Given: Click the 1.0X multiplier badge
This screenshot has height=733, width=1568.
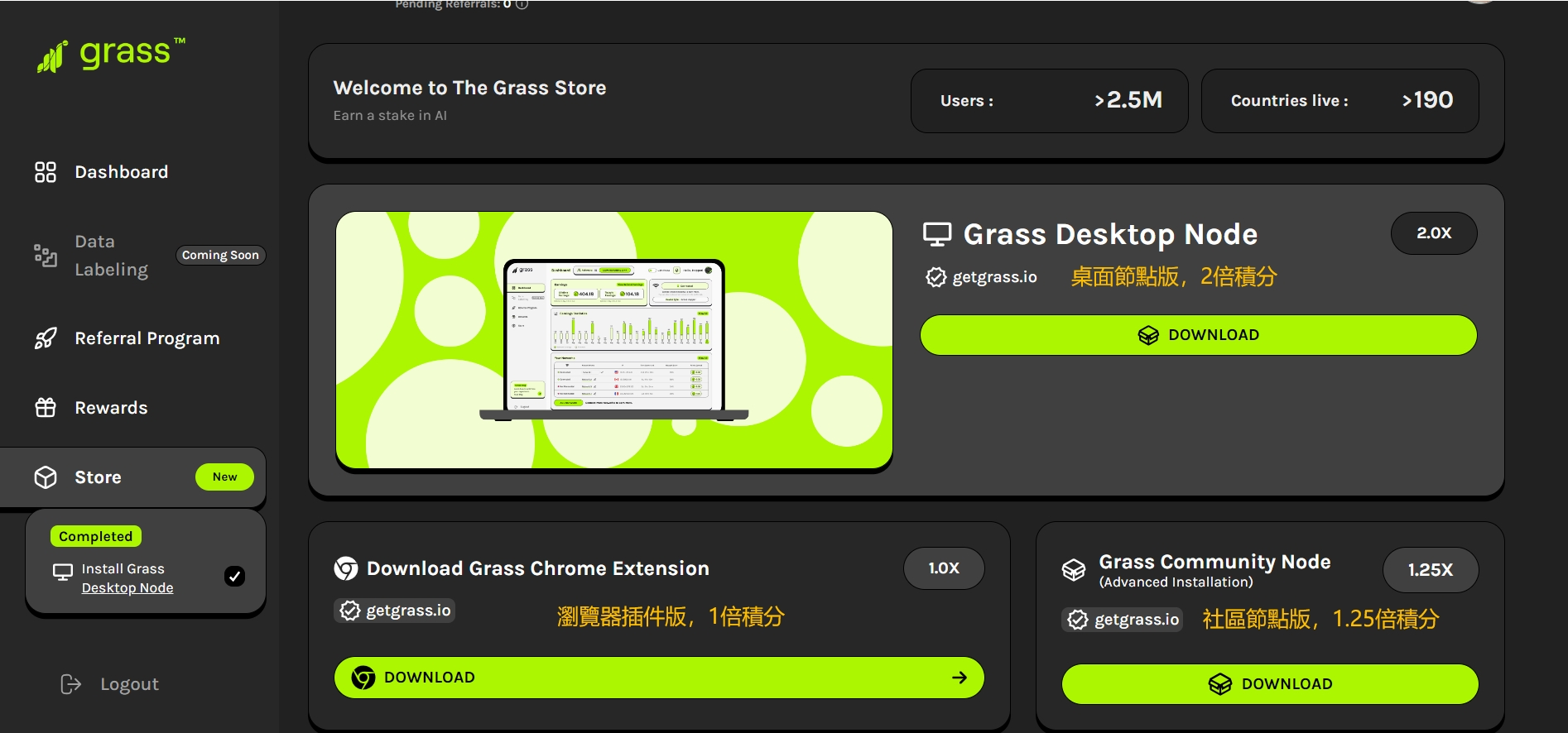Looking at the screenshot, I should tap(944, 568).
